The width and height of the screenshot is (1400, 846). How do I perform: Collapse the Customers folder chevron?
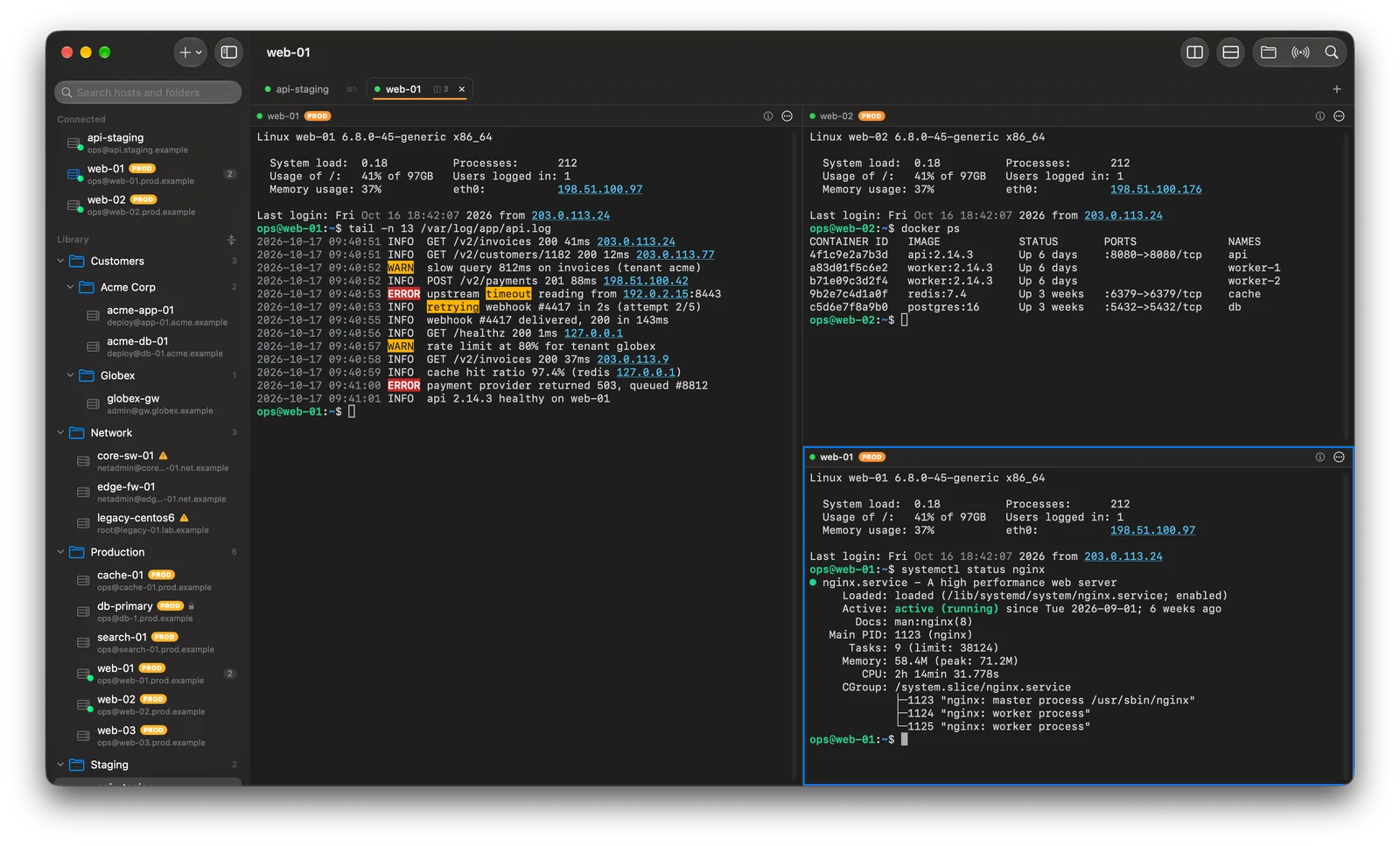click(60, 261)
